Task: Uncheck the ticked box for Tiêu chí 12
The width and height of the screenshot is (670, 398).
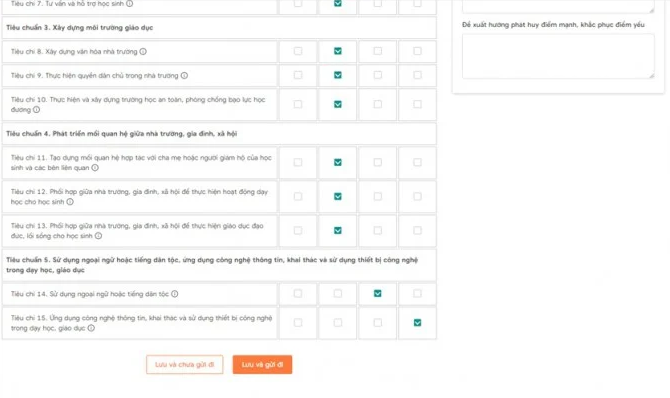Action: pos(338,196)
